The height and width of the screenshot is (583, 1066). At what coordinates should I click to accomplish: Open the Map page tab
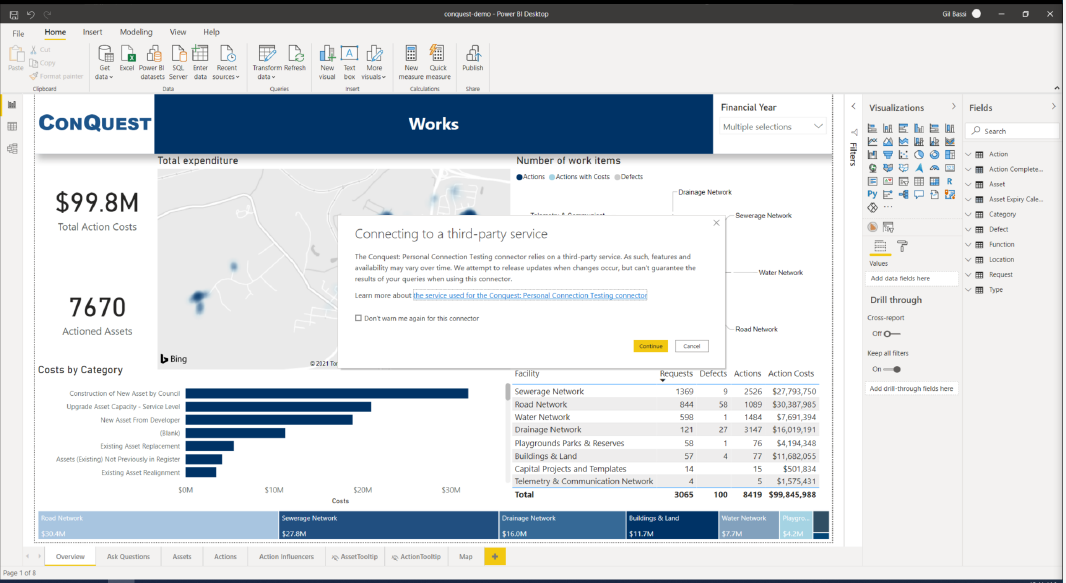pos(466,556)
